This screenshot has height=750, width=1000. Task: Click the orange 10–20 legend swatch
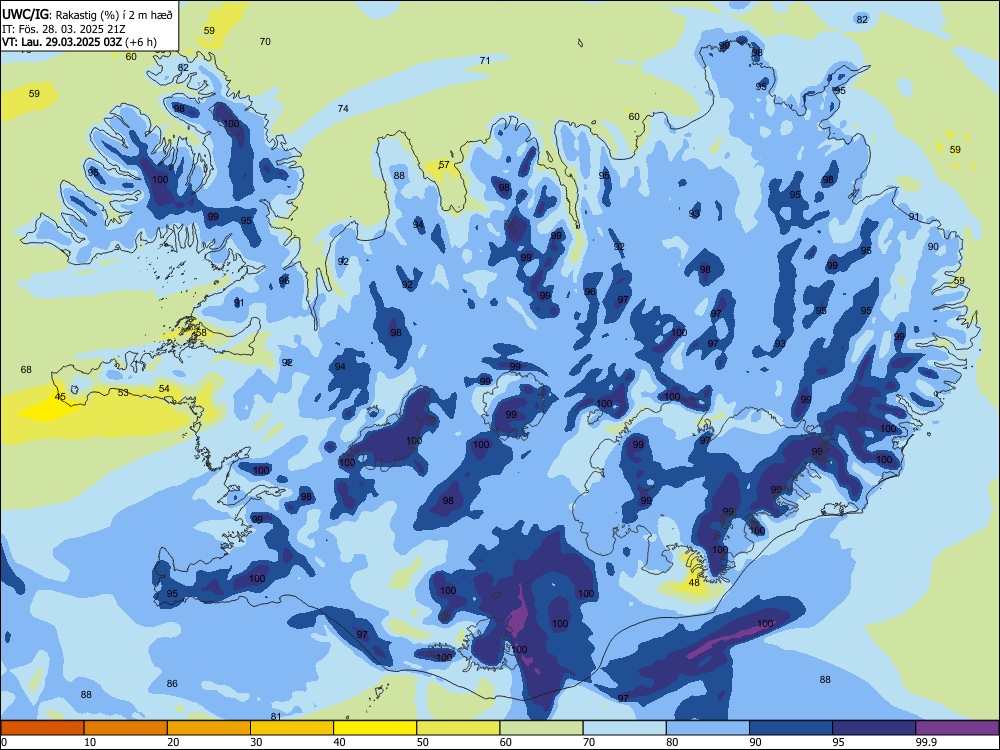[126, 728]
